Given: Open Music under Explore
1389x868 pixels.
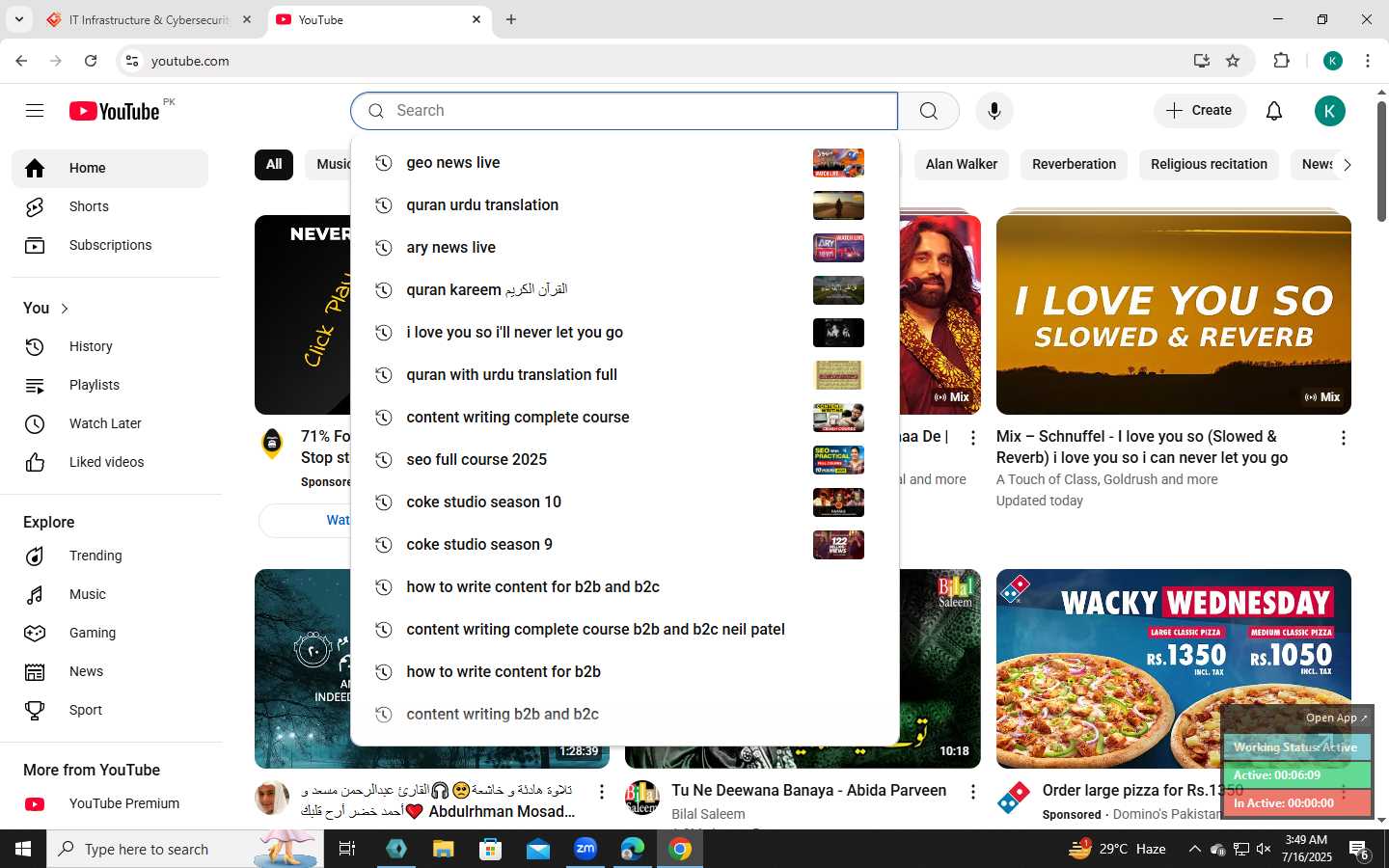Looking at the screenshot, I should [110, 594].
